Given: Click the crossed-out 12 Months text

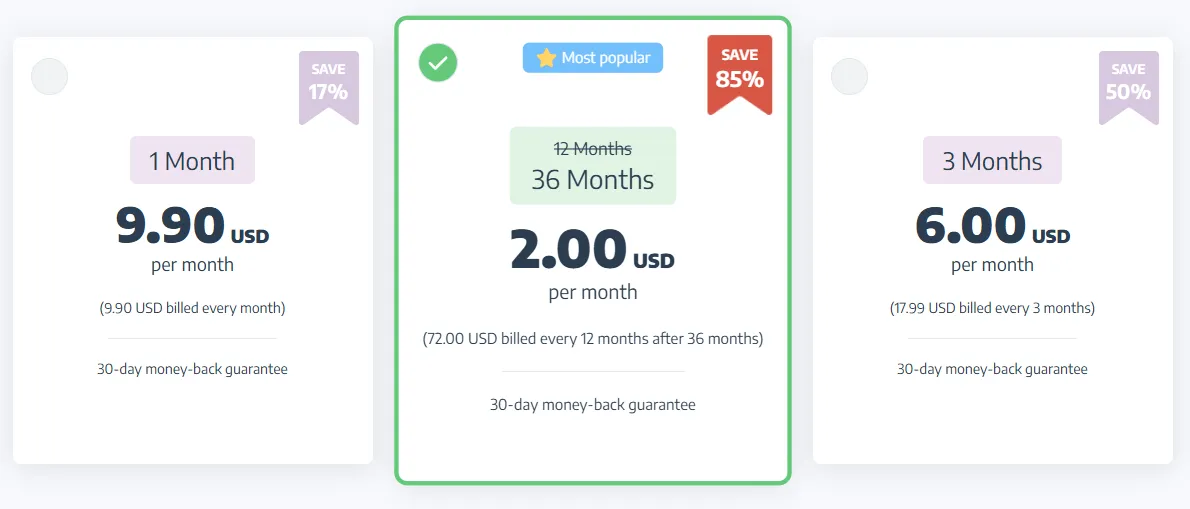Looking at the screenshot, I should click(x=592, y=149).
